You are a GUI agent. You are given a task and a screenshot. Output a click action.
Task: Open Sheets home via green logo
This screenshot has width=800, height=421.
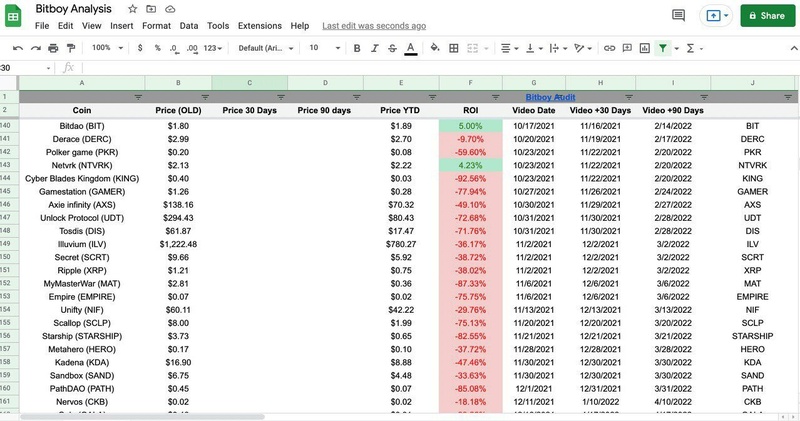point(13,16)
